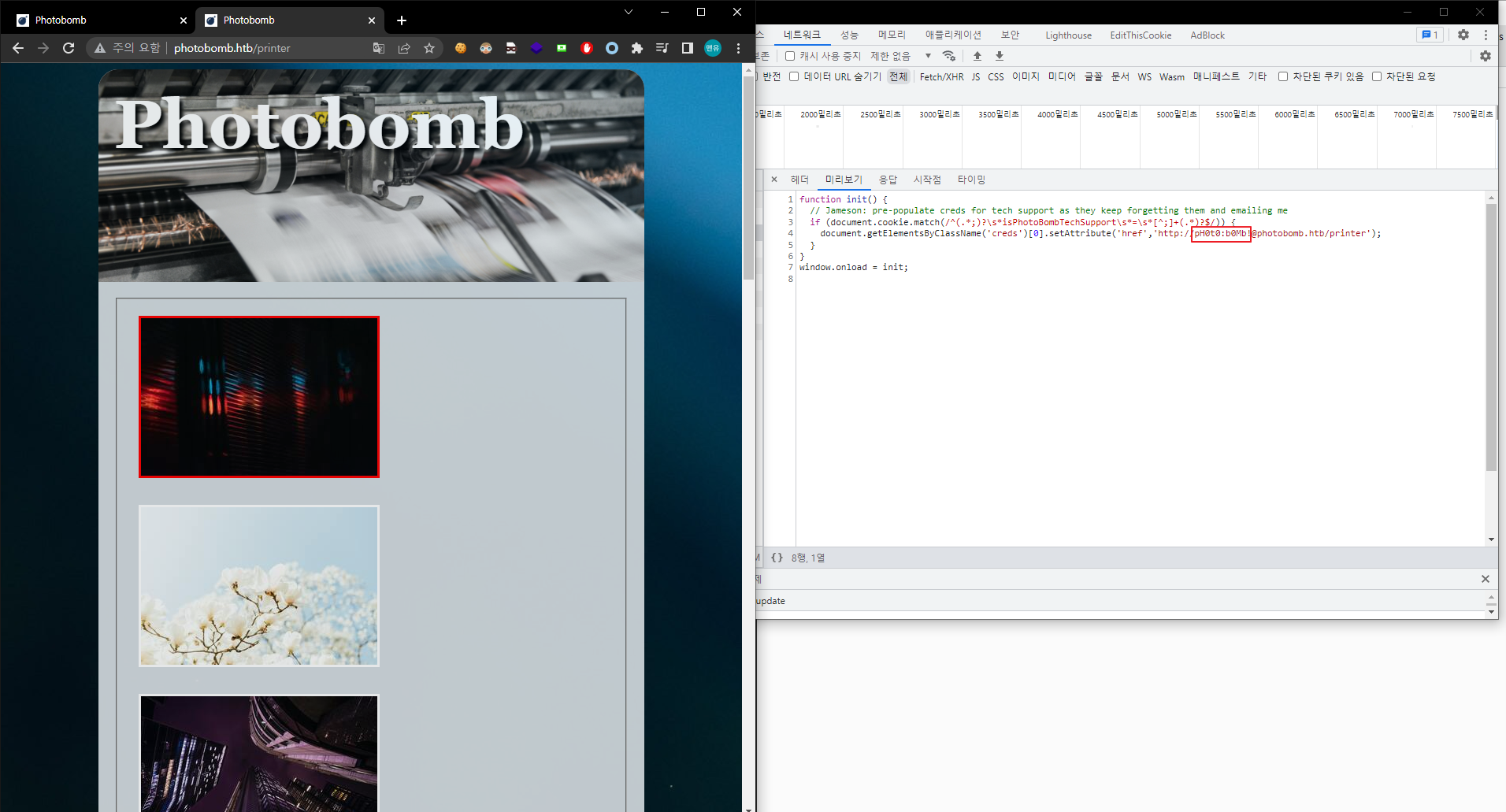This screenshot has height=812, width=1506.
Task: Open Chrome's three-dot menu
Action: click(x=738, y=48)
